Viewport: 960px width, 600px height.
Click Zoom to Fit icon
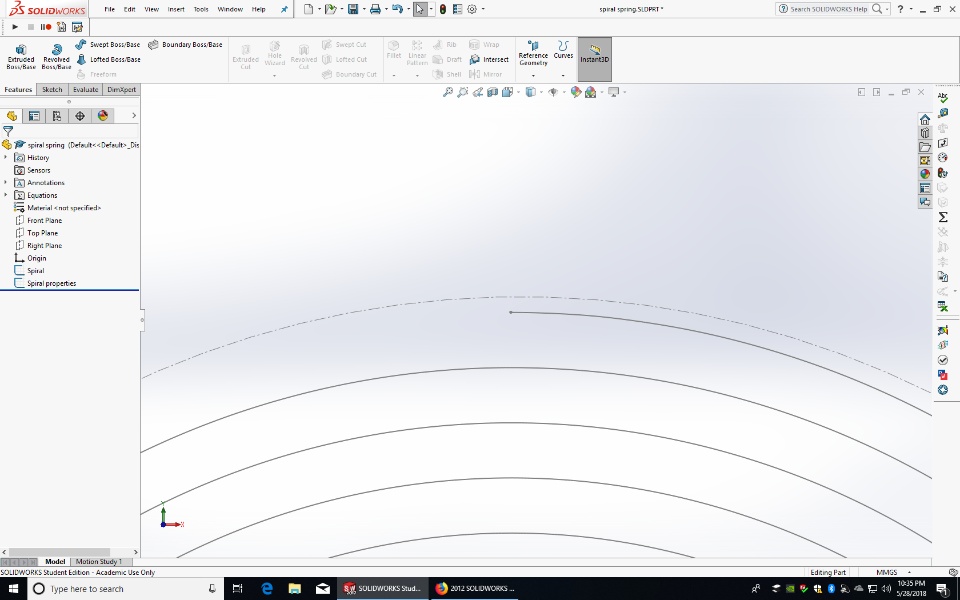tap(448, 92)
